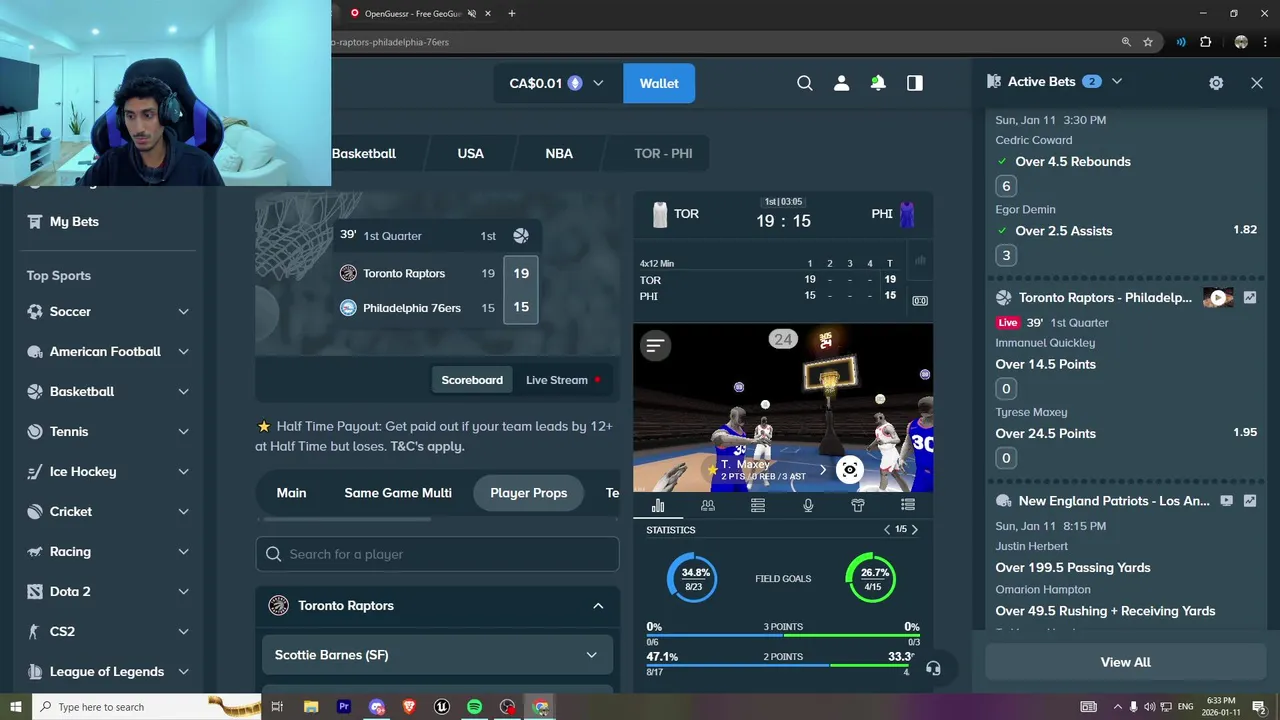Go to USA breadcrumb
Image resolution: width=1280 pixels, height=720 pixels.
coord(470,153)
